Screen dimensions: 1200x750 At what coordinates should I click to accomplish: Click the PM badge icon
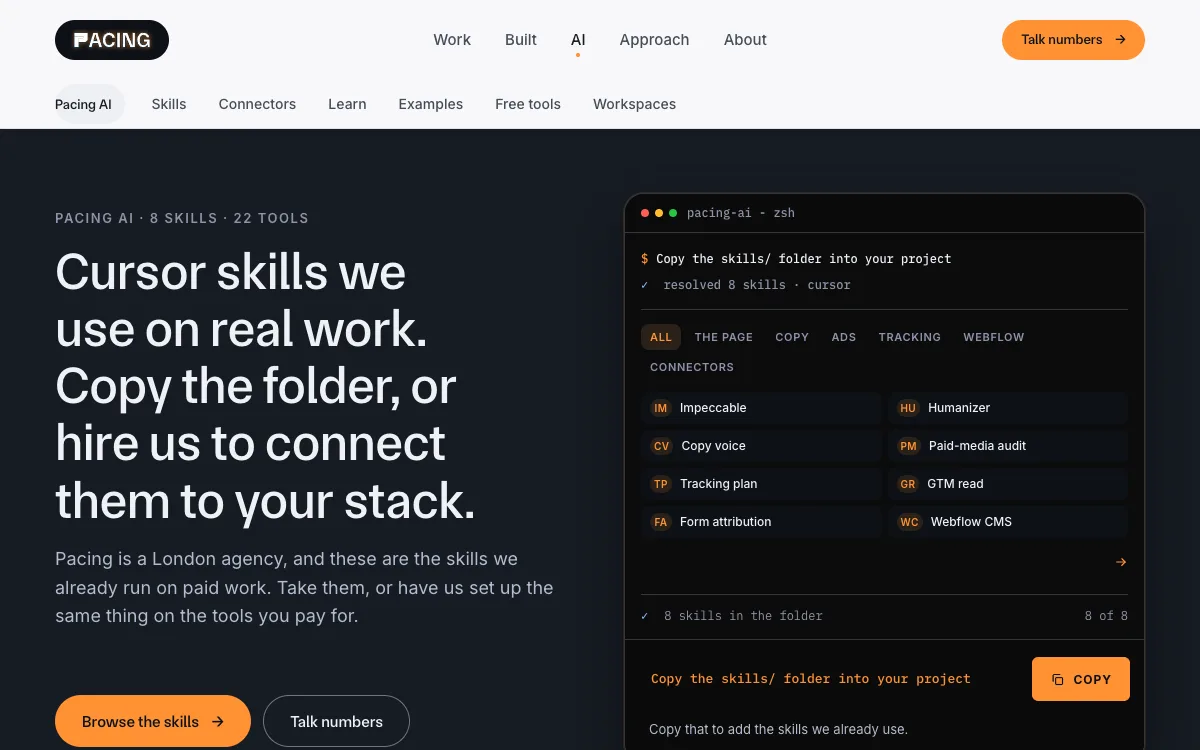click(x=908, y=446)
